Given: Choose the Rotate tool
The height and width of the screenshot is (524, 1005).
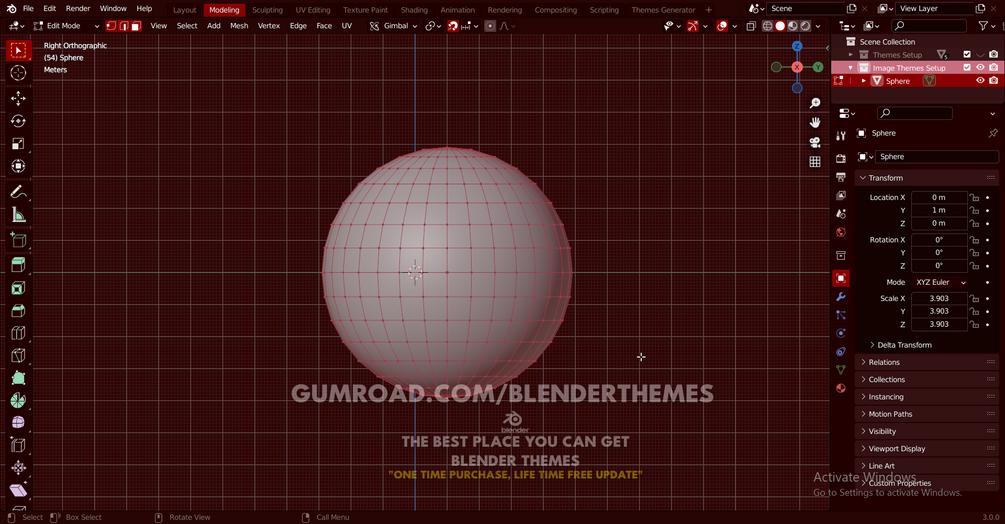Looking at the screenshot, I should [x=18, y=121].
